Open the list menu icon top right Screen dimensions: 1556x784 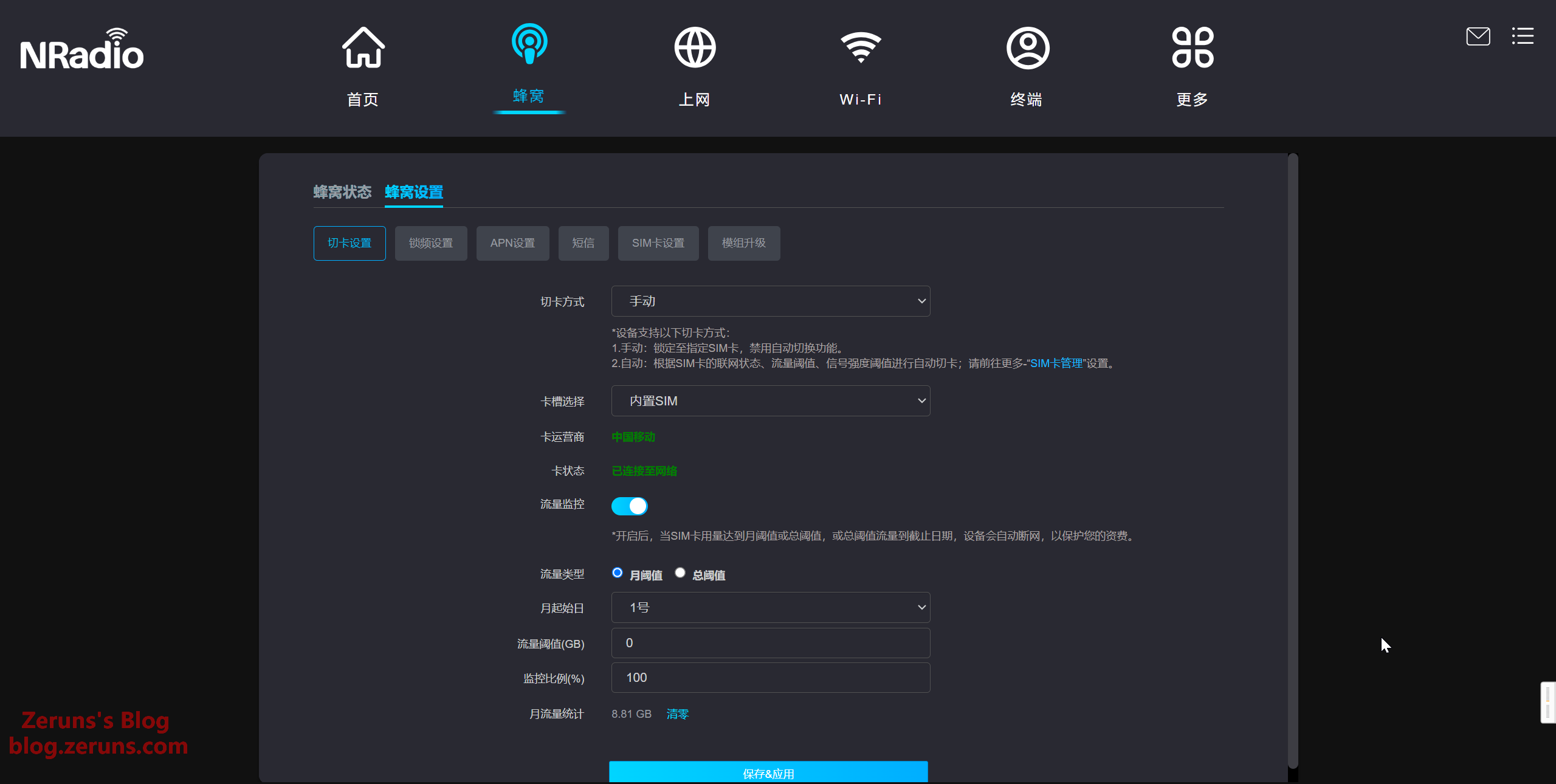point(1523,36)
